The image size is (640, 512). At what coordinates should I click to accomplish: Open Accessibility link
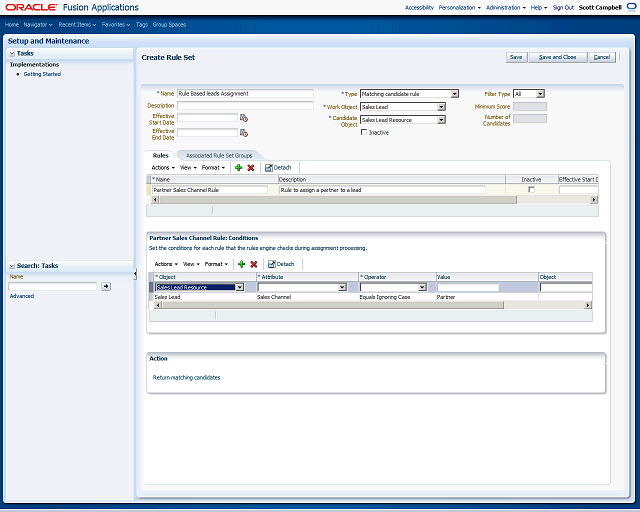(x=419, y=7)
